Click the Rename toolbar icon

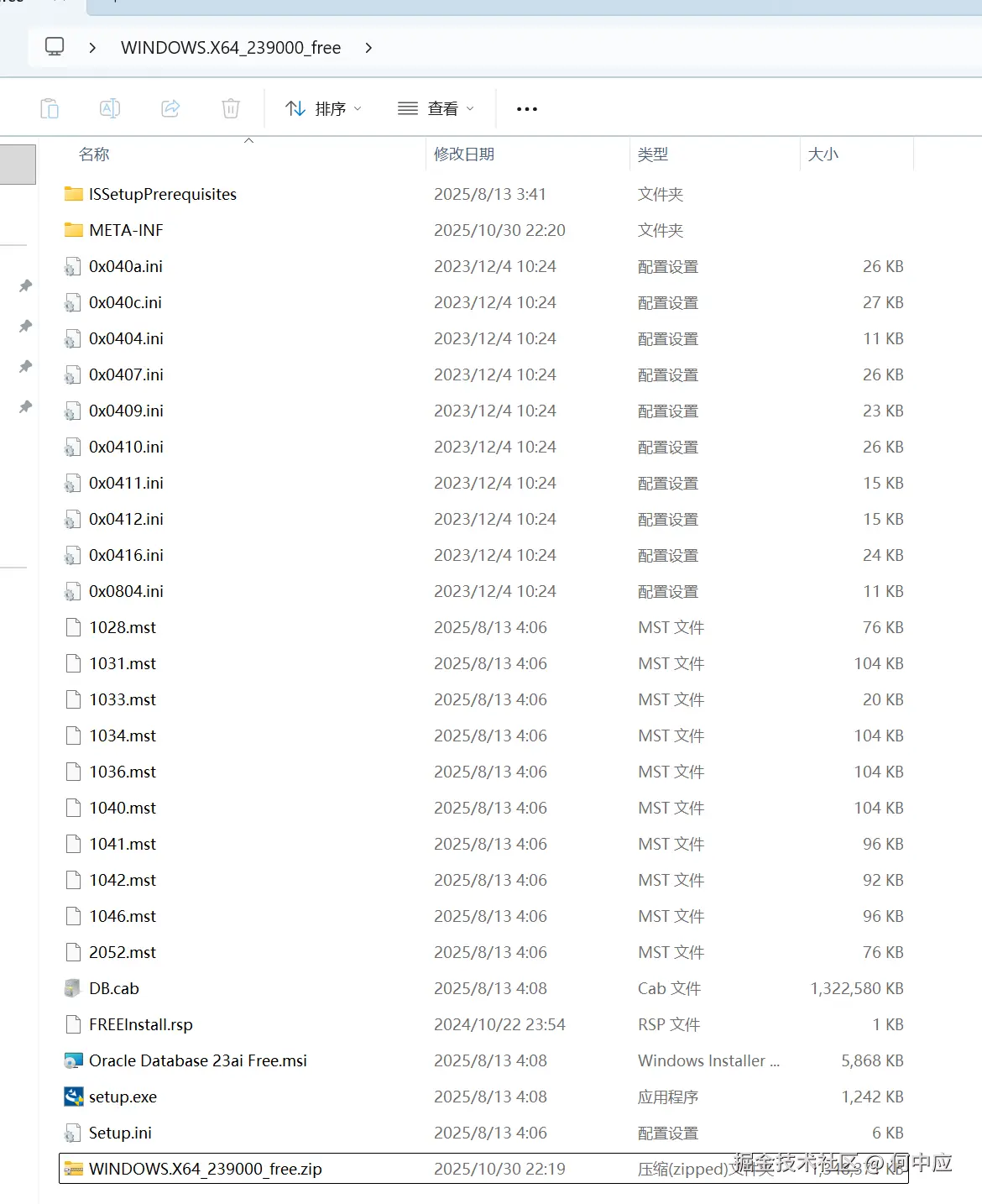tap(110, 108)
